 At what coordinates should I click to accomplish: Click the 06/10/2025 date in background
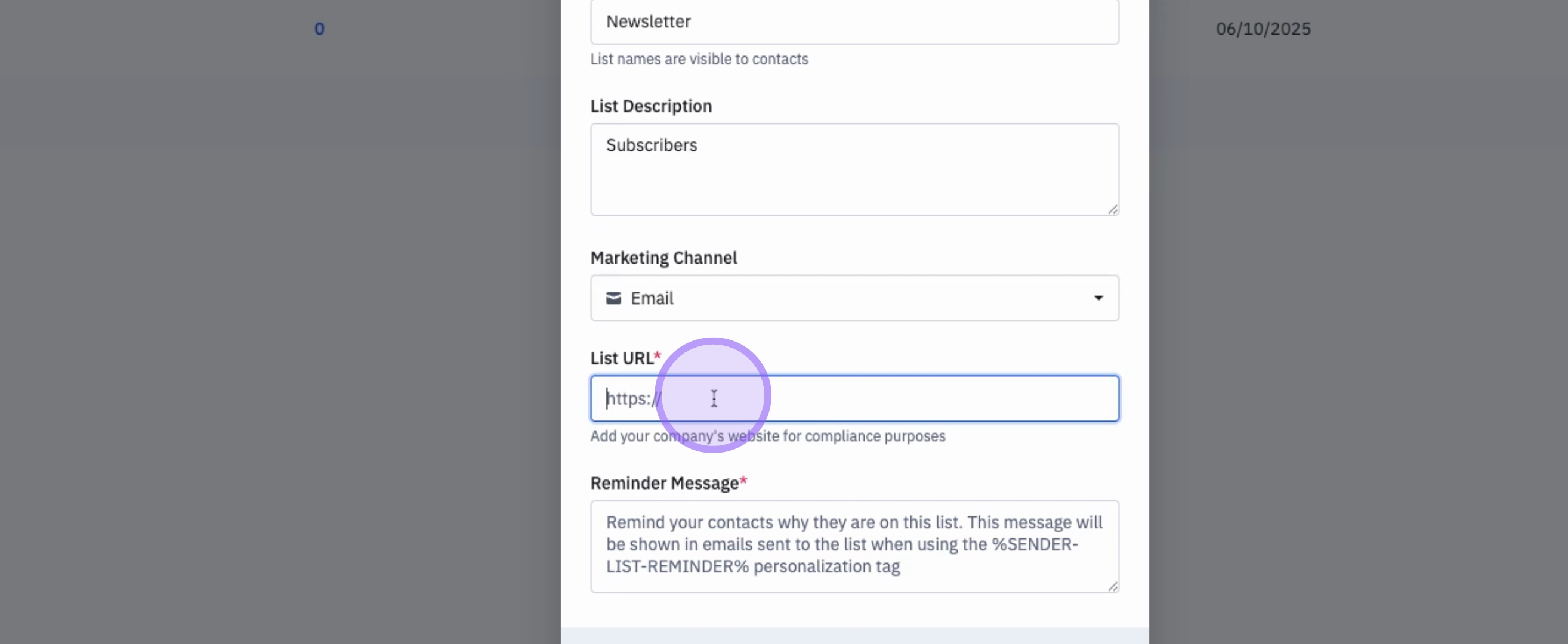coord(1263,29)
